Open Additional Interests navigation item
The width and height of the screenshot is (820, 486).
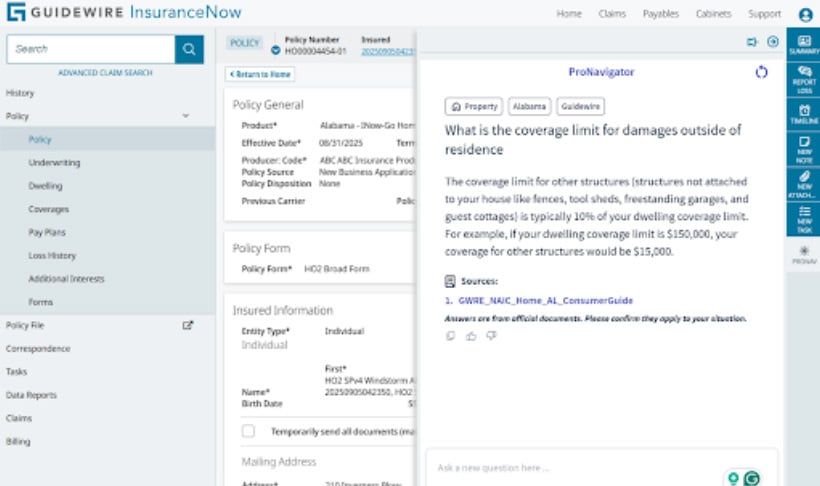pos(66,279)
